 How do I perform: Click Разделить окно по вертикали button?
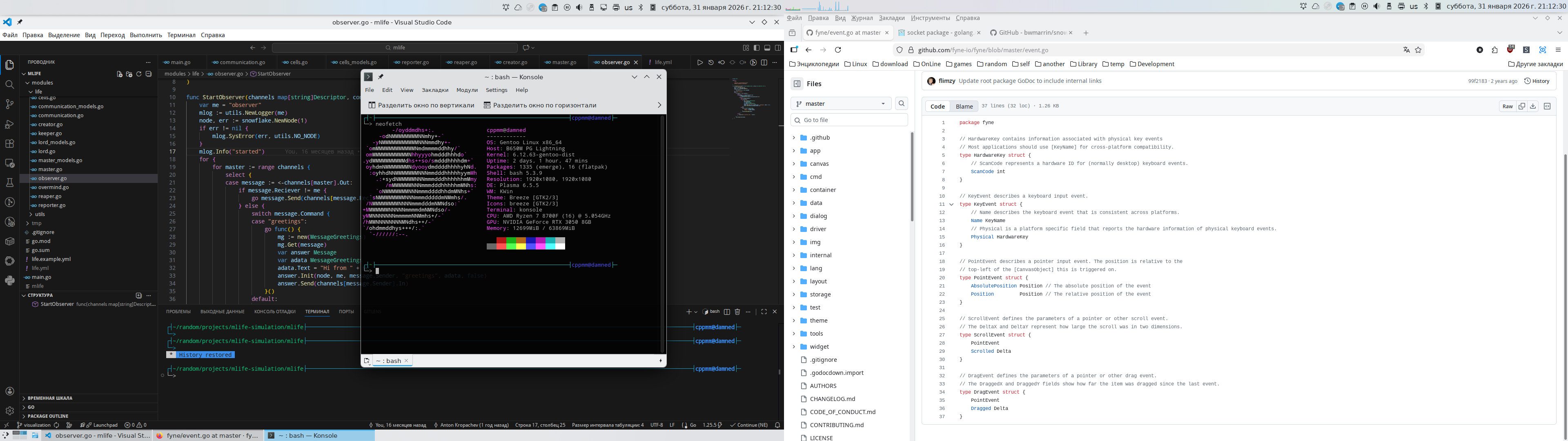click(x=421, y=105)
